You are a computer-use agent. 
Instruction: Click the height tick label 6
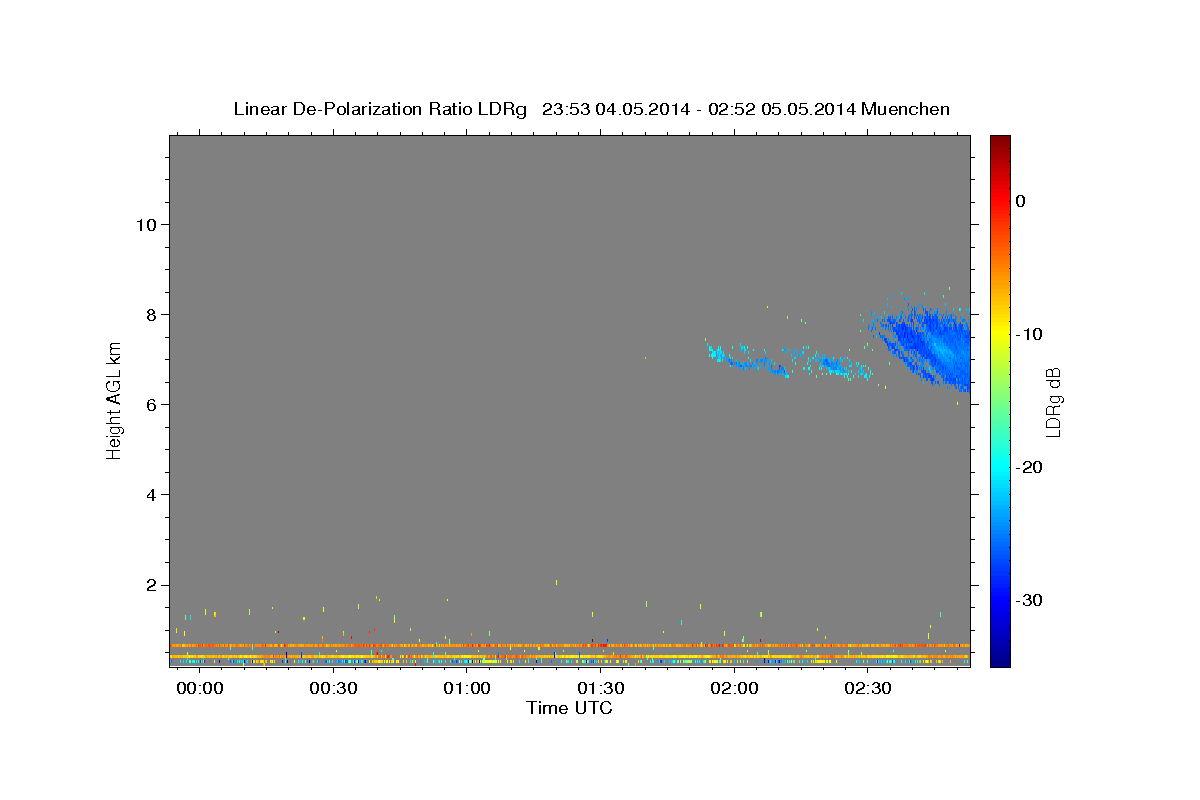(x=150, y=404)
